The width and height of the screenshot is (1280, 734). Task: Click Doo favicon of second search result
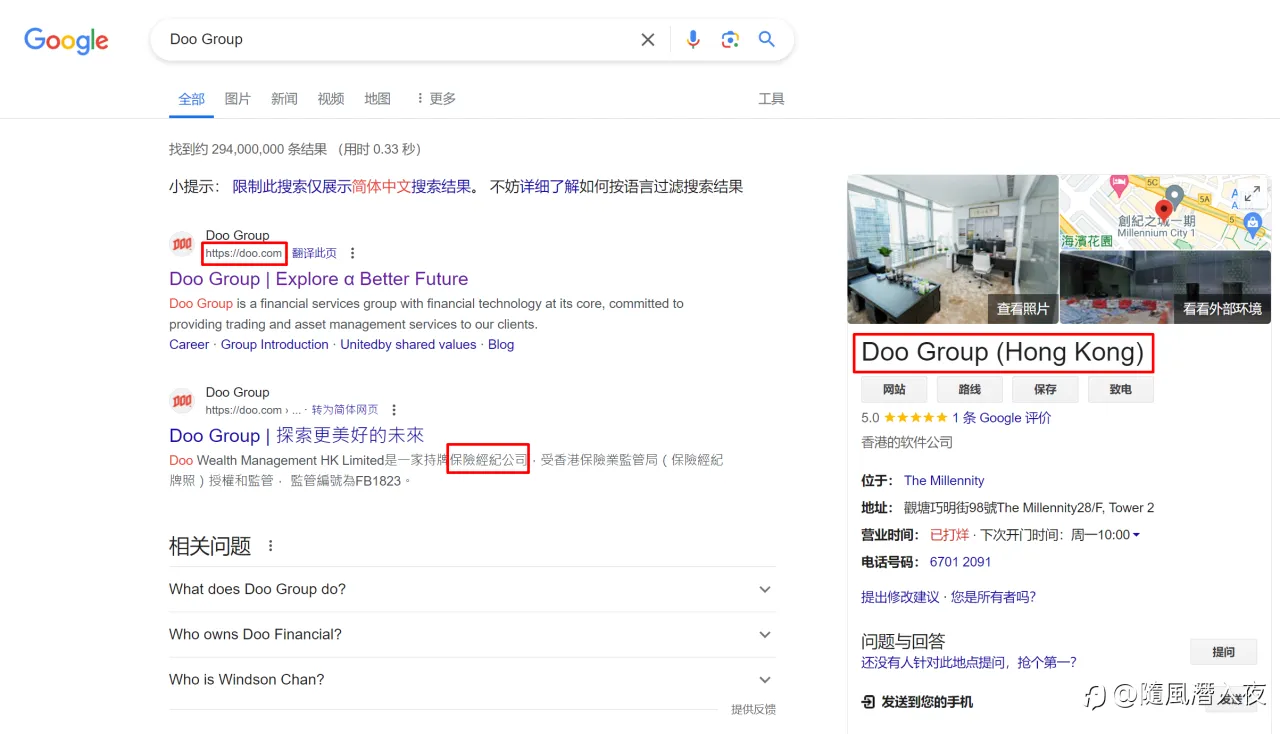point(182,401)
